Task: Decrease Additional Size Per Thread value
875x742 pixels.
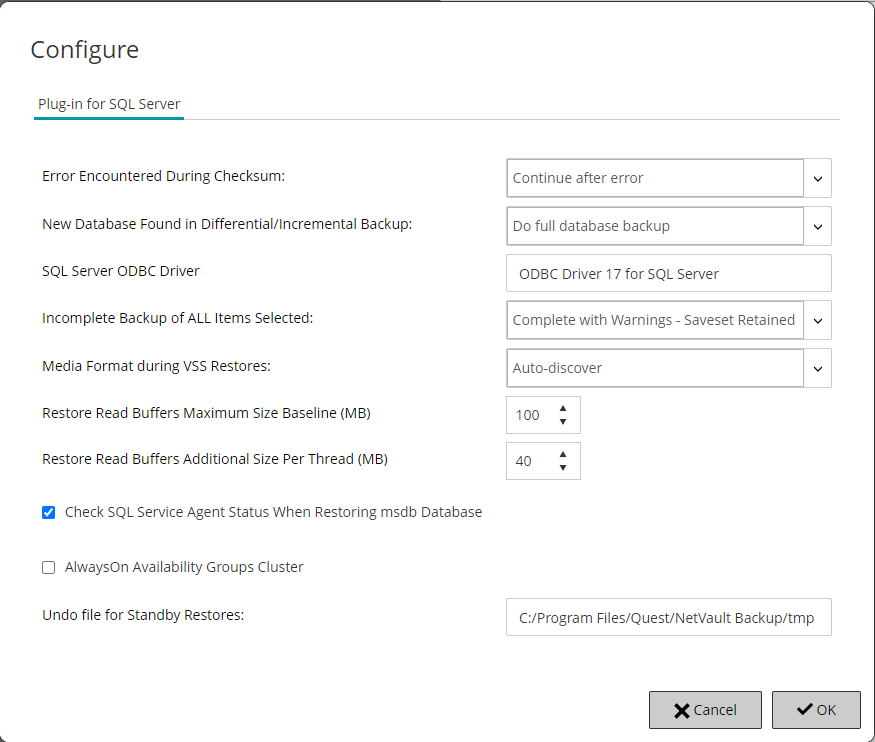Action: tap(563, 468)
